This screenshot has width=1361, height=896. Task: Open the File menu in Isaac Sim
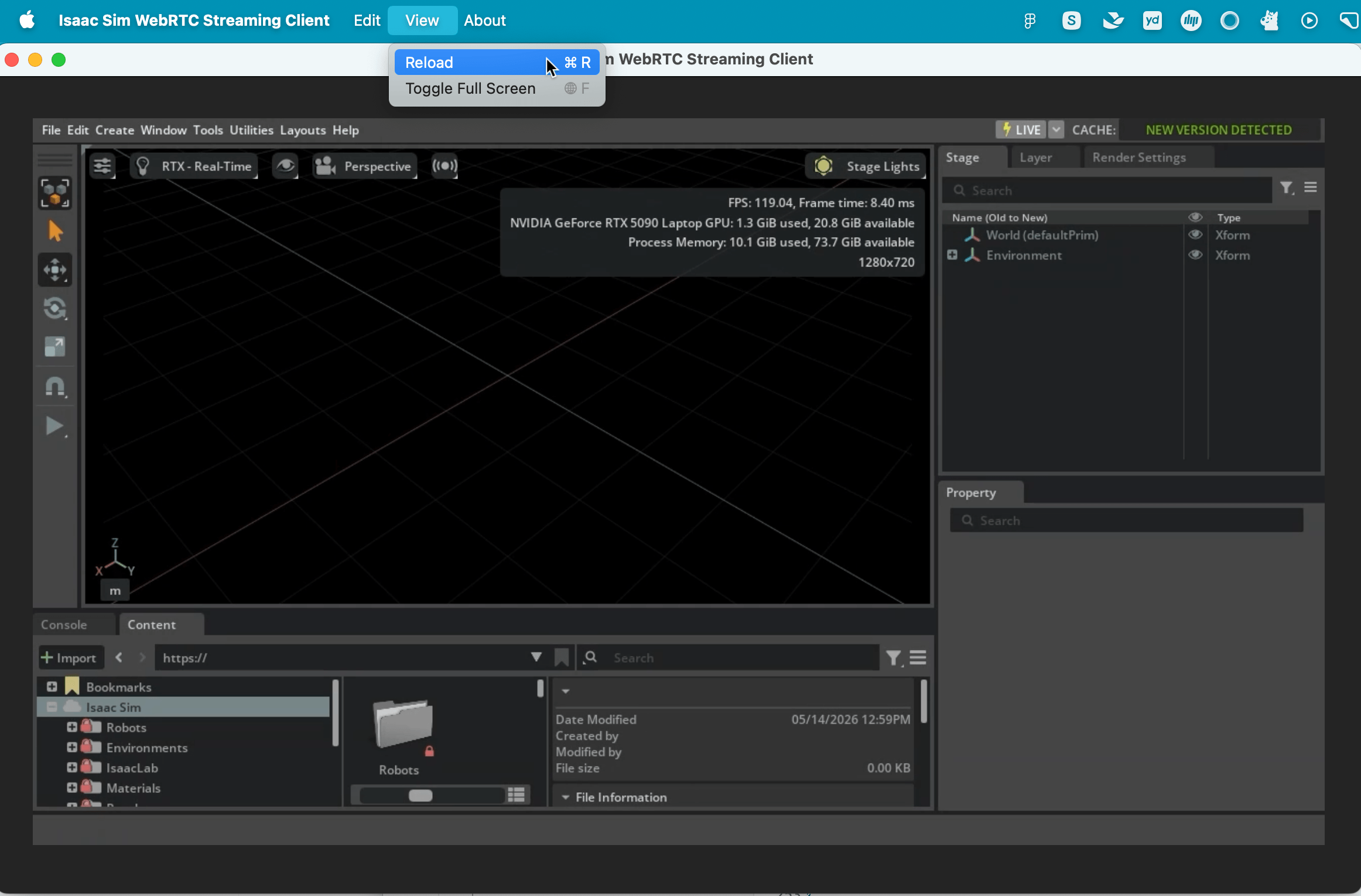pyautogui.click(x=51, y=130)
